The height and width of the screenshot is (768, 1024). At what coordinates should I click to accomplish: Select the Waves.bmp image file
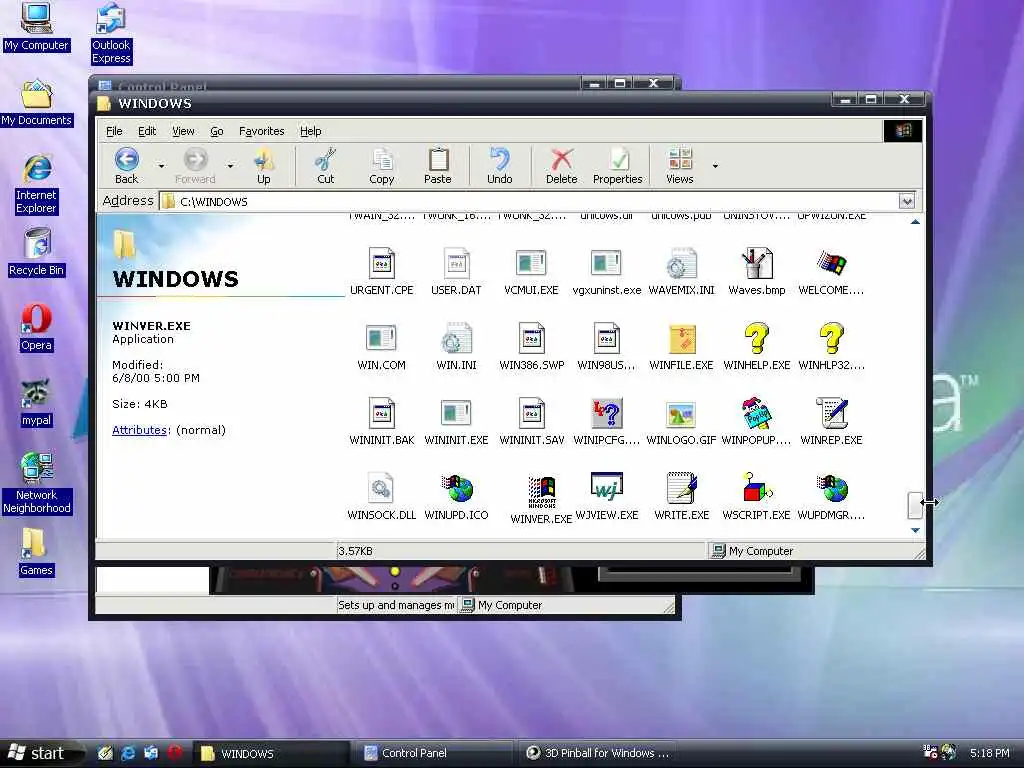coord(756,272)
